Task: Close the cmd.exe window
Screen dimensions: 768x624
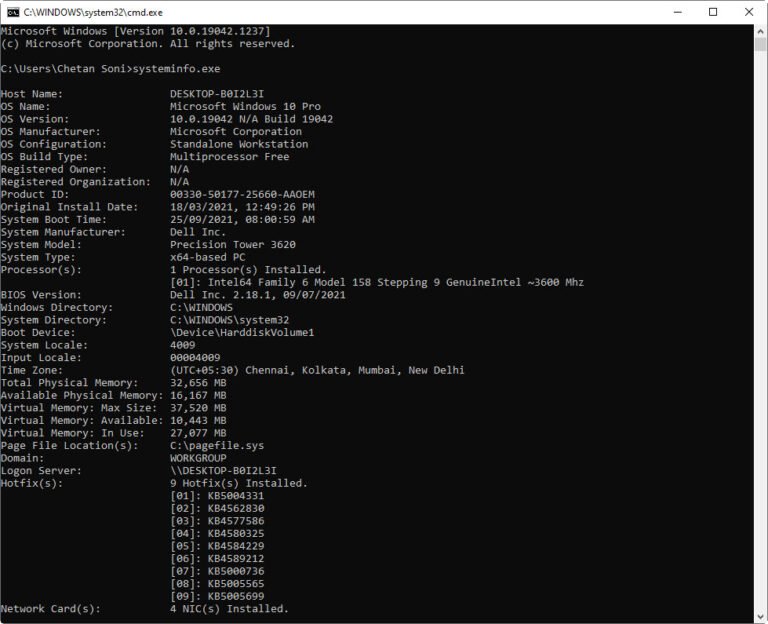Action: (749, 12)
